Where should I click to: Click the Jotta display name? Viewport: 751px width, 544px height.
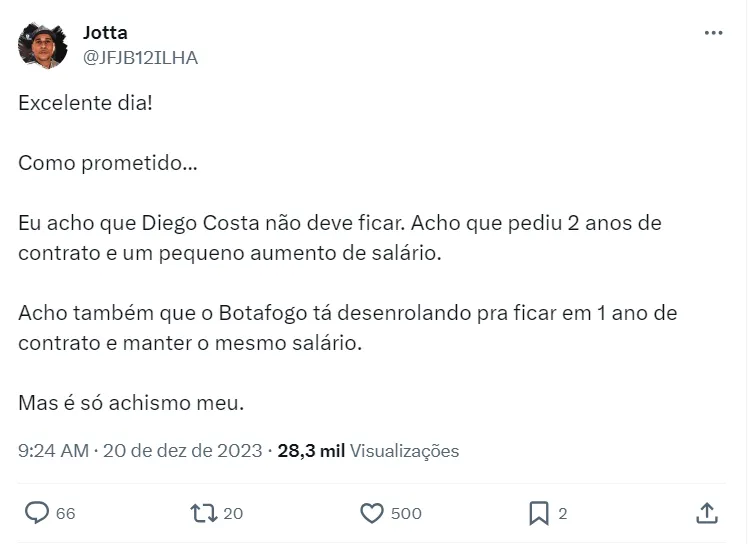(105, 33)
